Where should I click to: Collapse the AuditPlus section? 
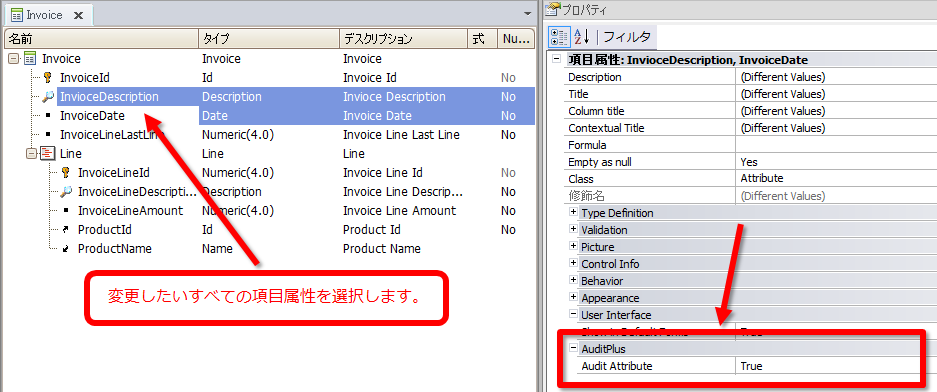coord(574,348)
